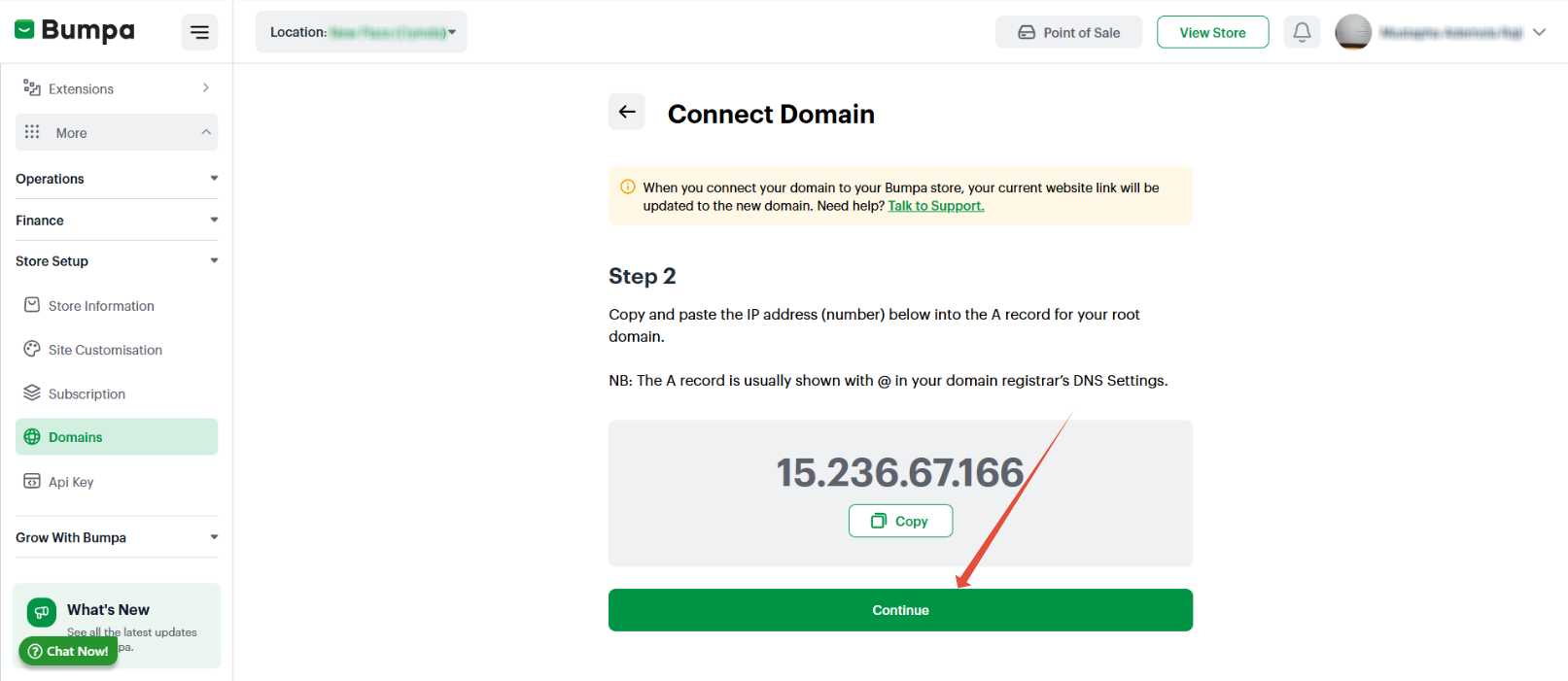This screenshot has width=1568, height=681.
Task: Click the Step 2 heading
Action: (x=643, y=276)
